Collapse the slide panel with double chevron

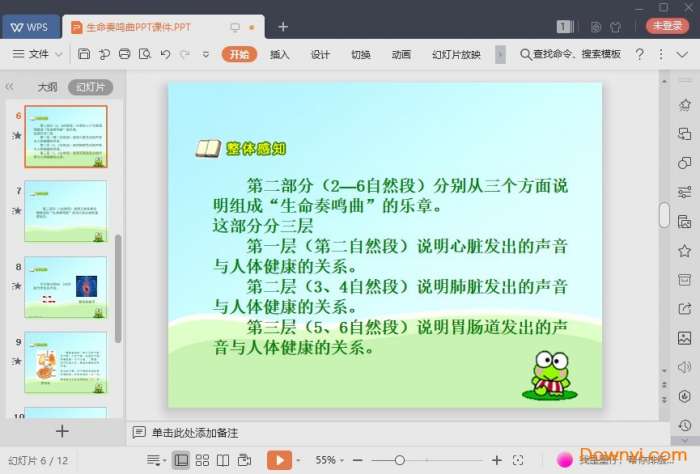click(9, 87)
